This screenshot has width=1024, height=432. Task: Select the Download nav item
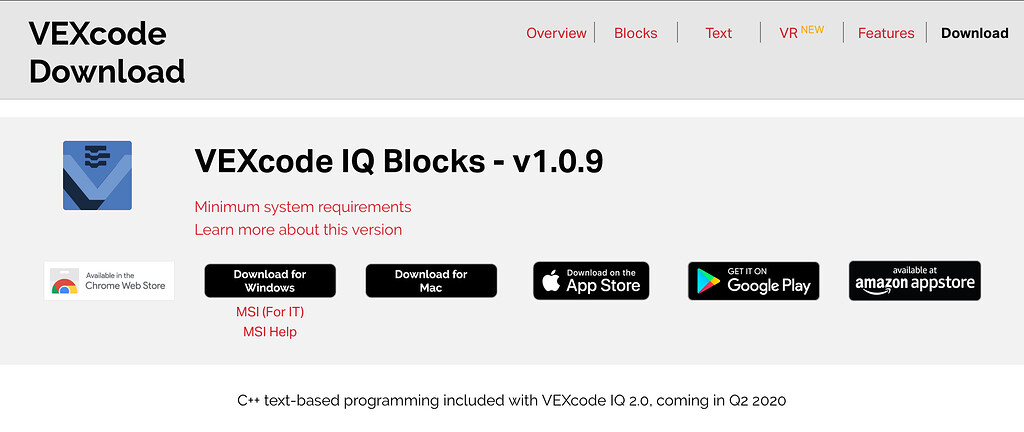pyautogui.click(x=974, y=33)
